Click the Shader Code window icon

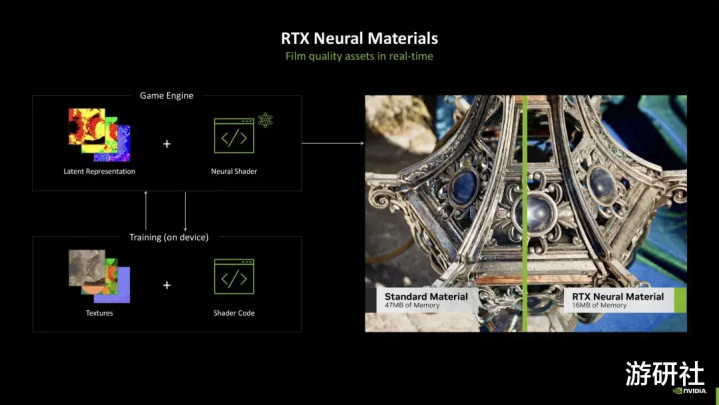point(234,277)
